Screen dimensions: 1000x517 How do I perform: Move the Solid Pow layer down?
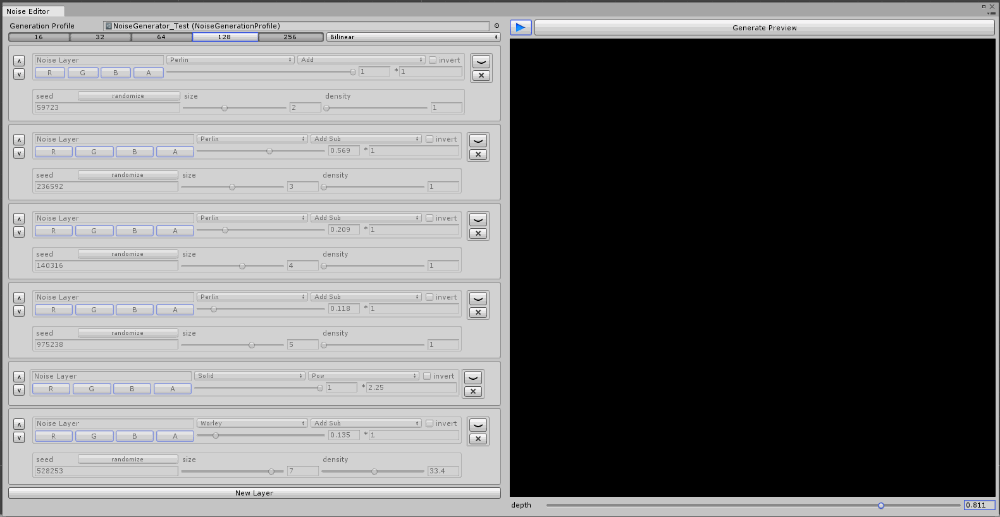coord(19,391)
